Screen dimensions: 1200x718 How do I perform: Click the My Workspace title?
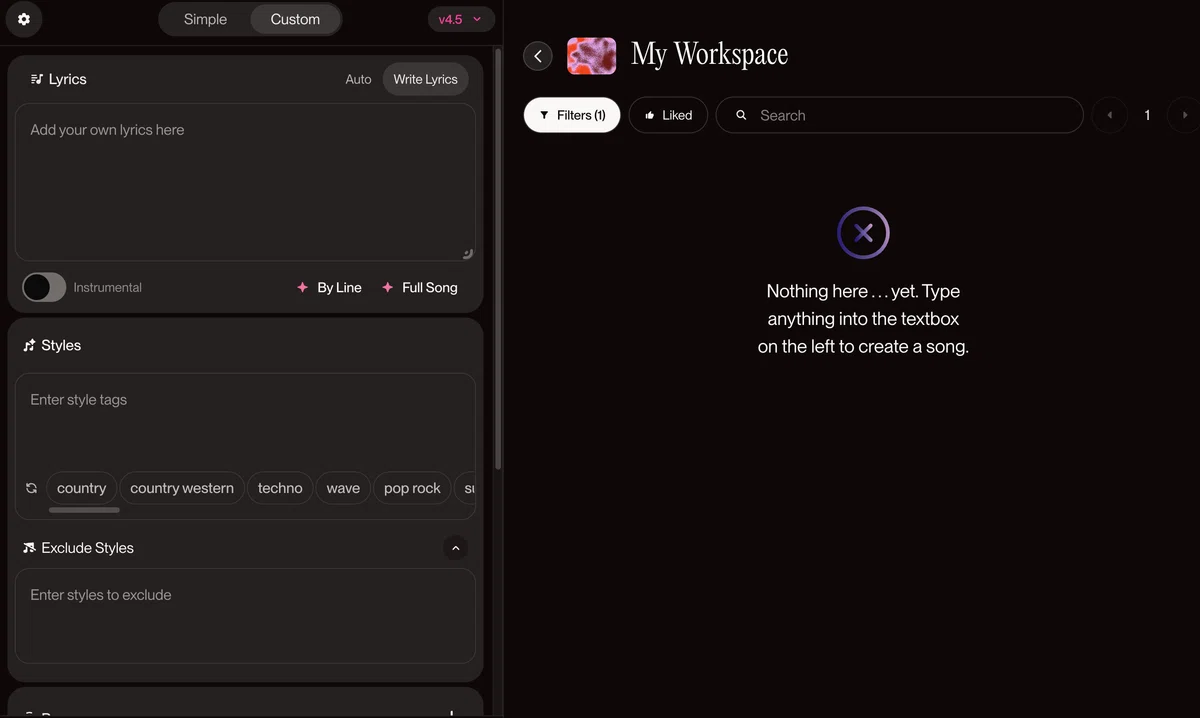tap(709, 55)
